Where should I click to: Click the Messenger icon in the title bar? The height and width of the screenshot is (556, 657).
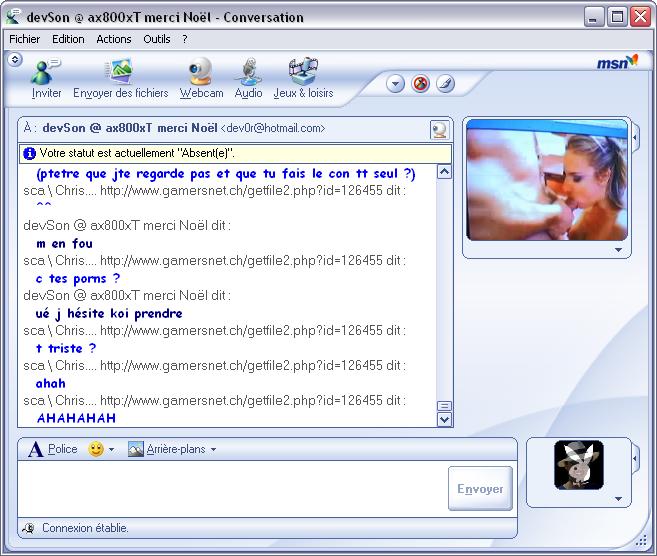(x=13, y=17)
